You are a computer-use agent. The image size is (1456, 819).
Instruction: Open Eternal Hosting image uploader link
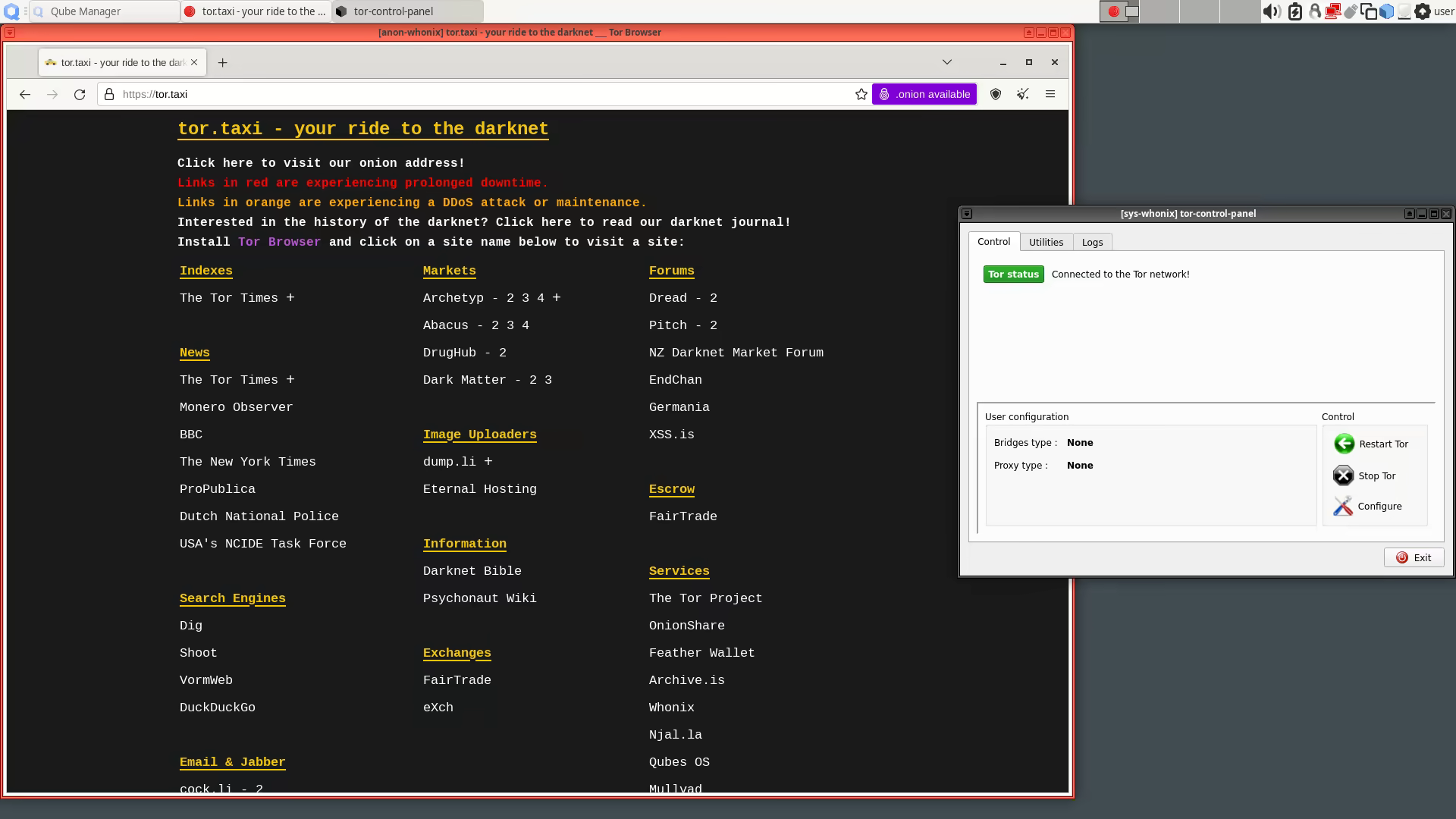(479, 489)
